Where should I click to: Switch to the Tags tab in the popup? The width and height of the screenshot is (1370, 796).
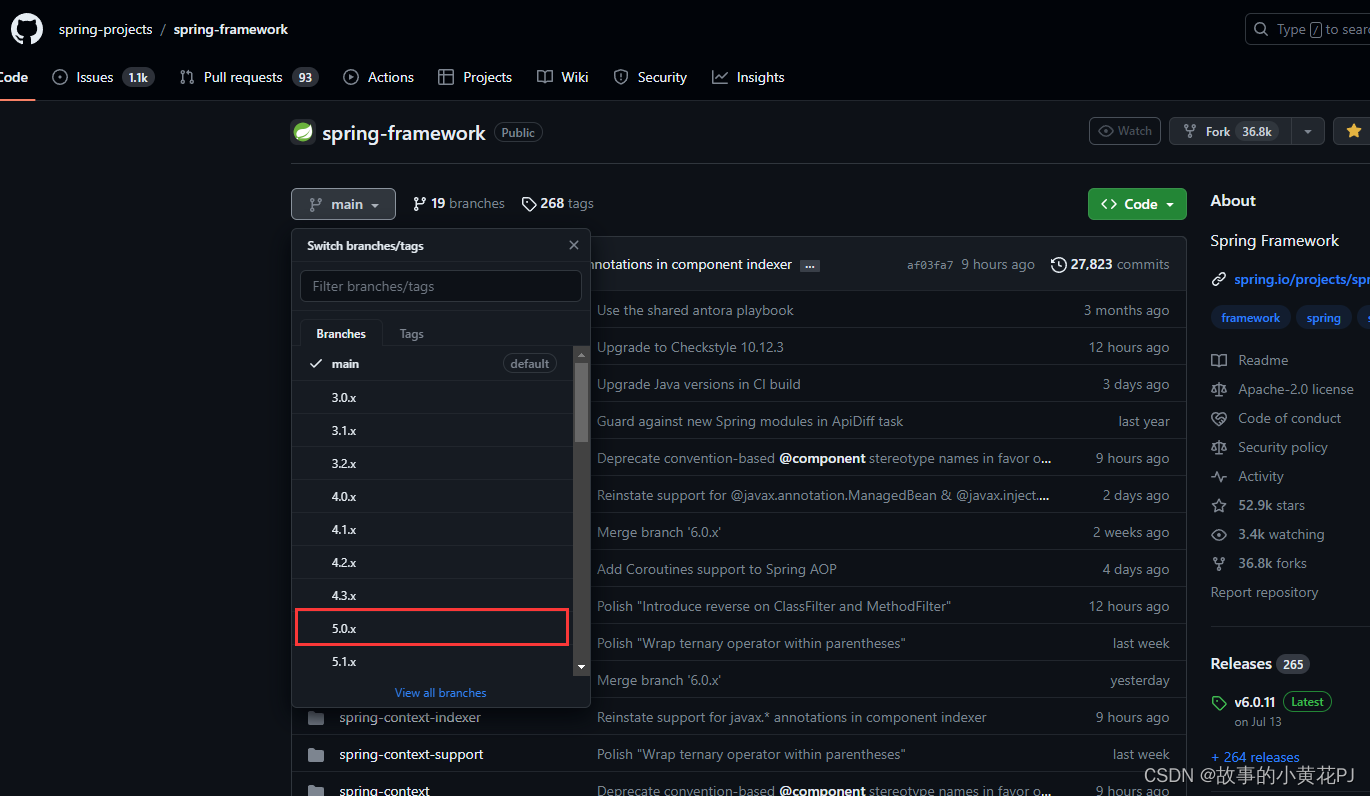tap(412, 334)
